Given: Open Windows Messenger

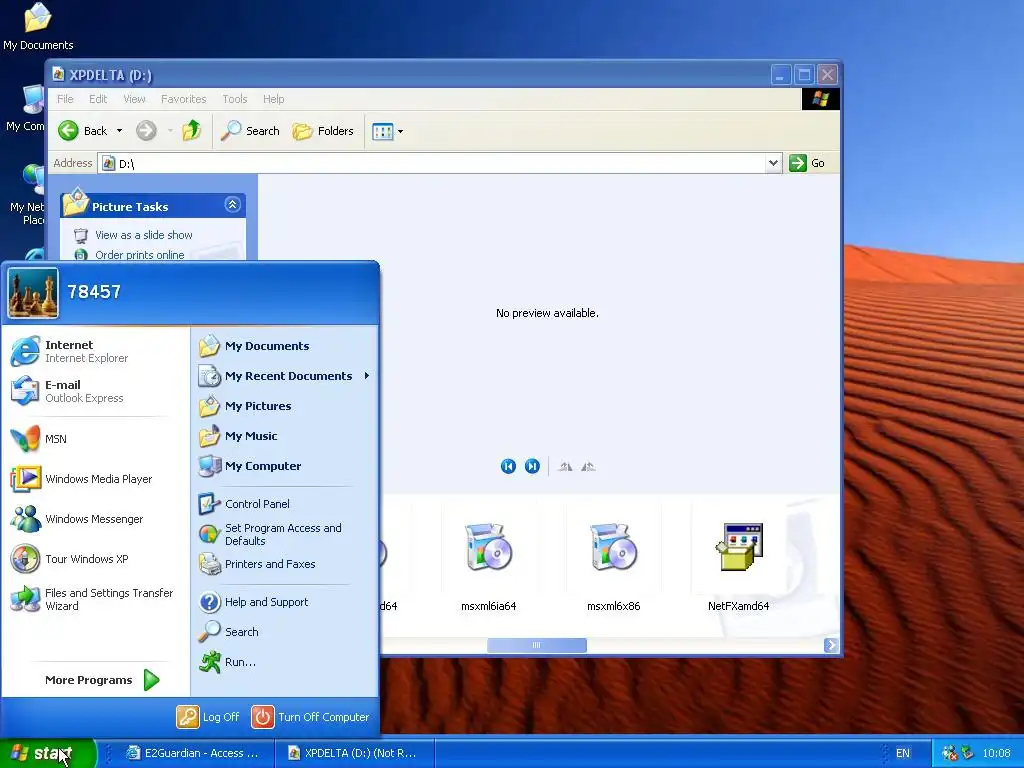Looking at the screenshot, I should pos(77,519).
